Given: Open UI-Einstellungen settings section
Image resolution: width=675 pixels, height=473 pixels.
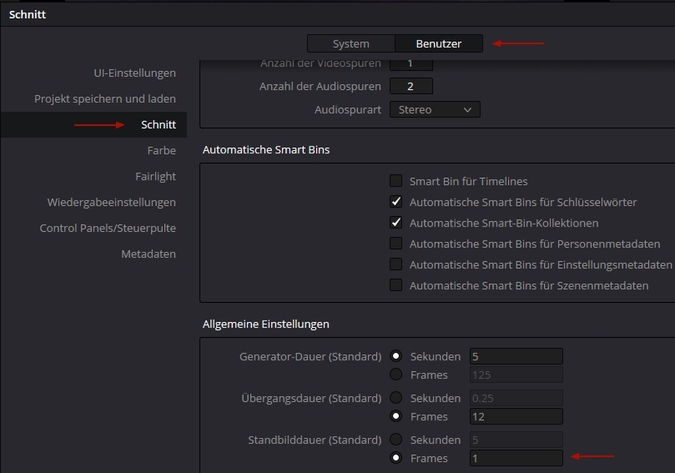Looking at the screenshot, I should [134, 73].
